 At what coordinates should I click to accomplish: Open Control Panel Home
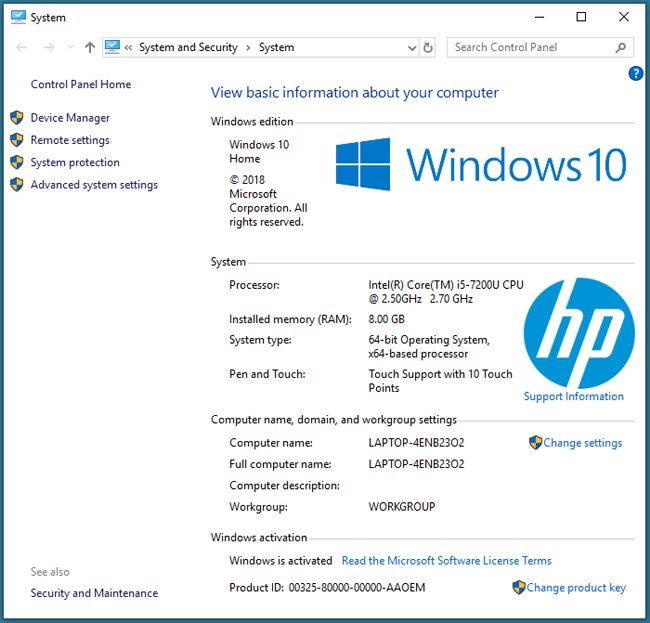(81, 84)
